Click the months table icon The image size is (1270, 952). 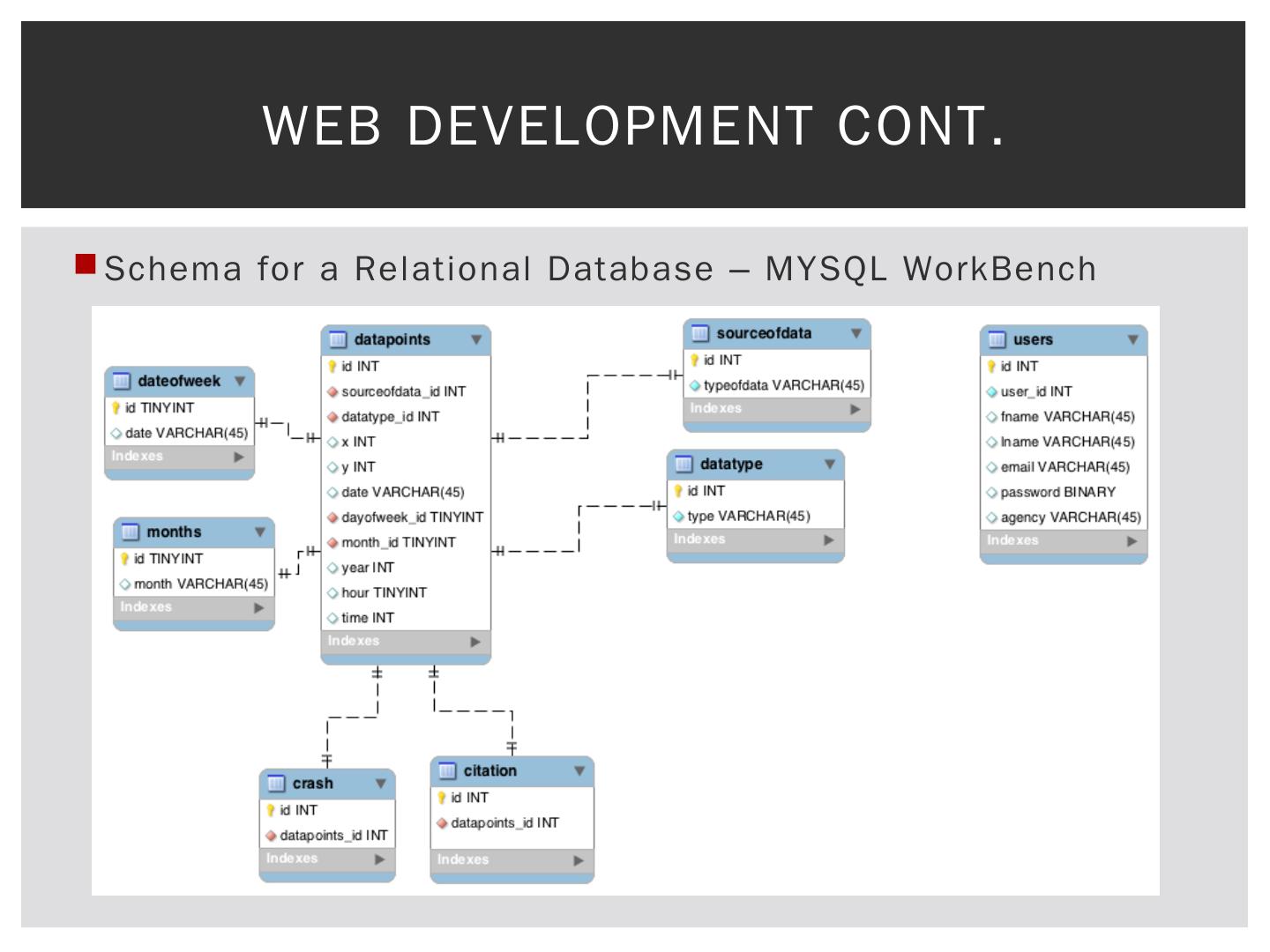coord(131,532)
